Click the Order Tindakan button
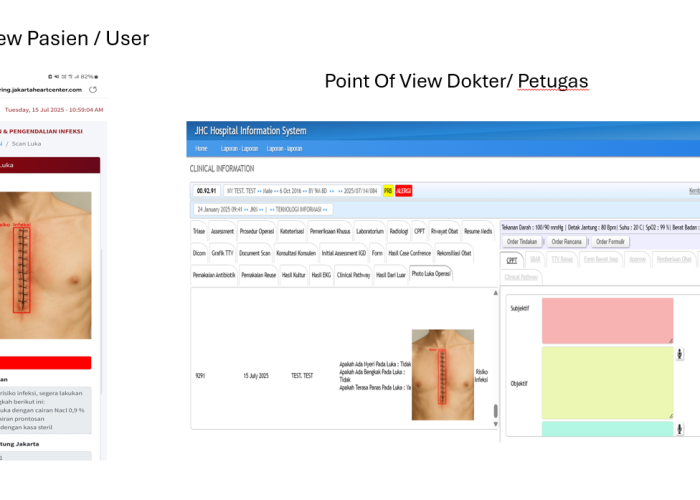Screen dimensions: 700x500 coord(521,241)
